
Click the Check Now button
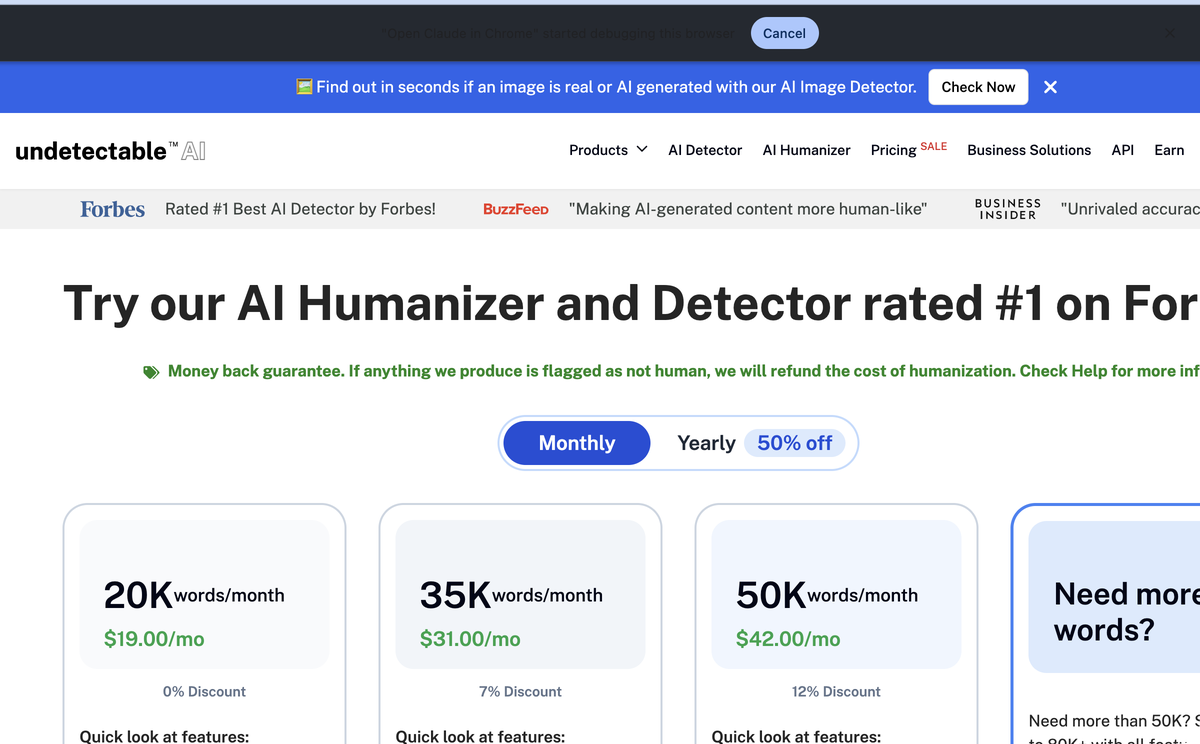[978, 87]
